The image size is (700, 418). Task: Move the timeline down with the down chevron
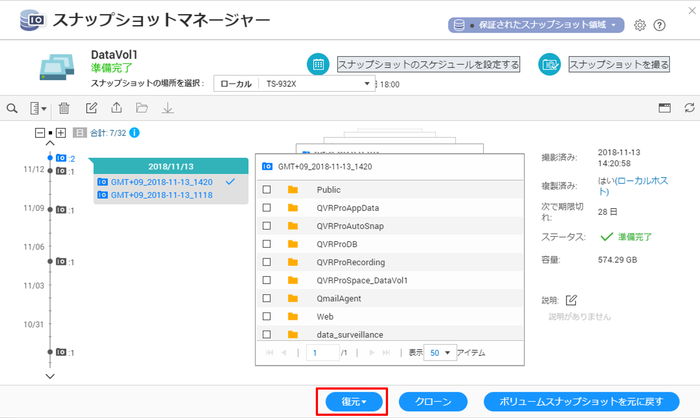pos(50,376)
